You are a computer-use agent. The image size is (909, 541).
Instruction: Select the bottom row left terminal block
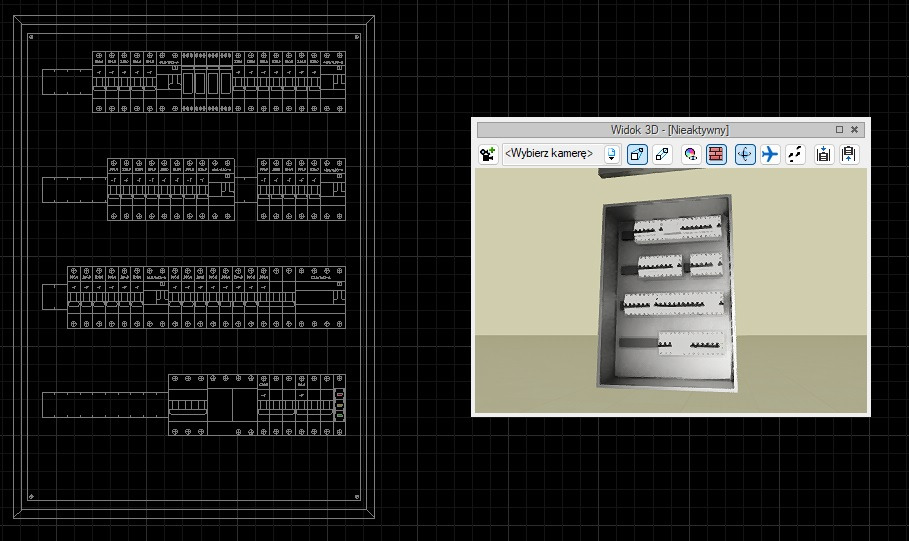pyautogui.click(x=105, y=405)
